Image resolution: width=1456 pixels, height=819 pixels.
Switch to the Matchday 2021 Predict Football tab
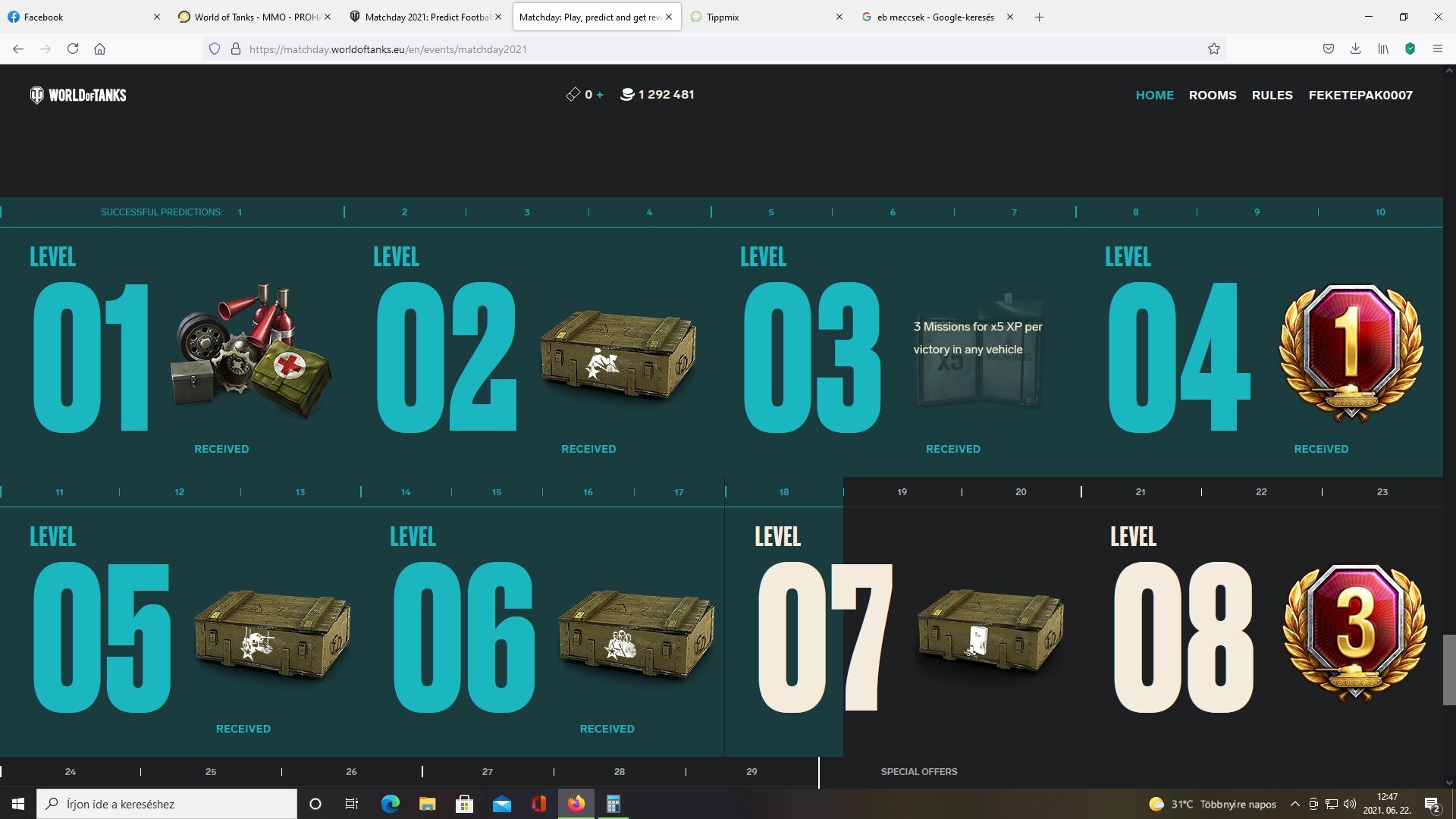(425, 17)
